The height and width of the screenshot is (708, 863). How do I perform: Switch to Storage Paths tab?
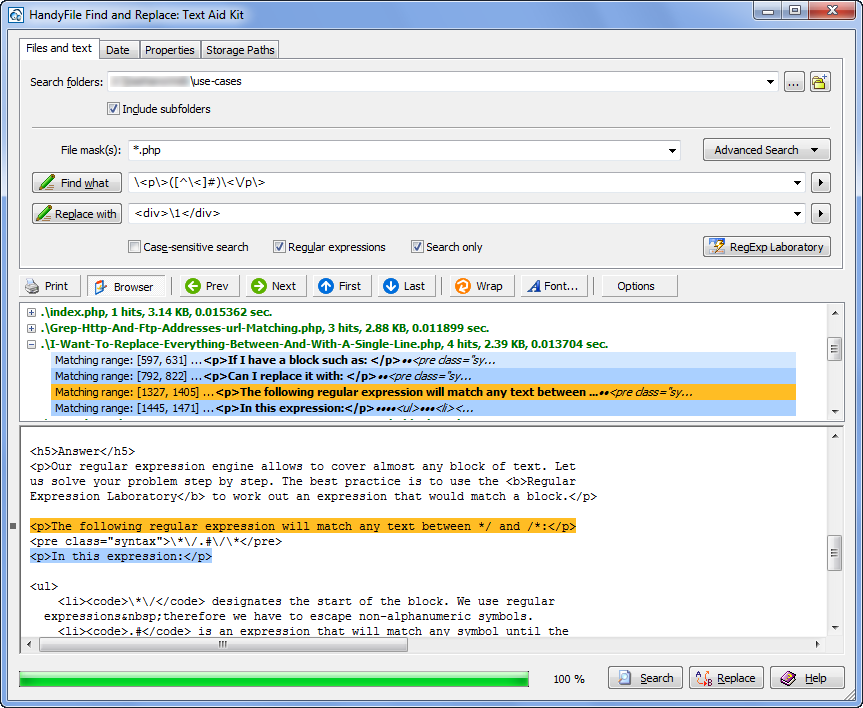coord(240,50)
